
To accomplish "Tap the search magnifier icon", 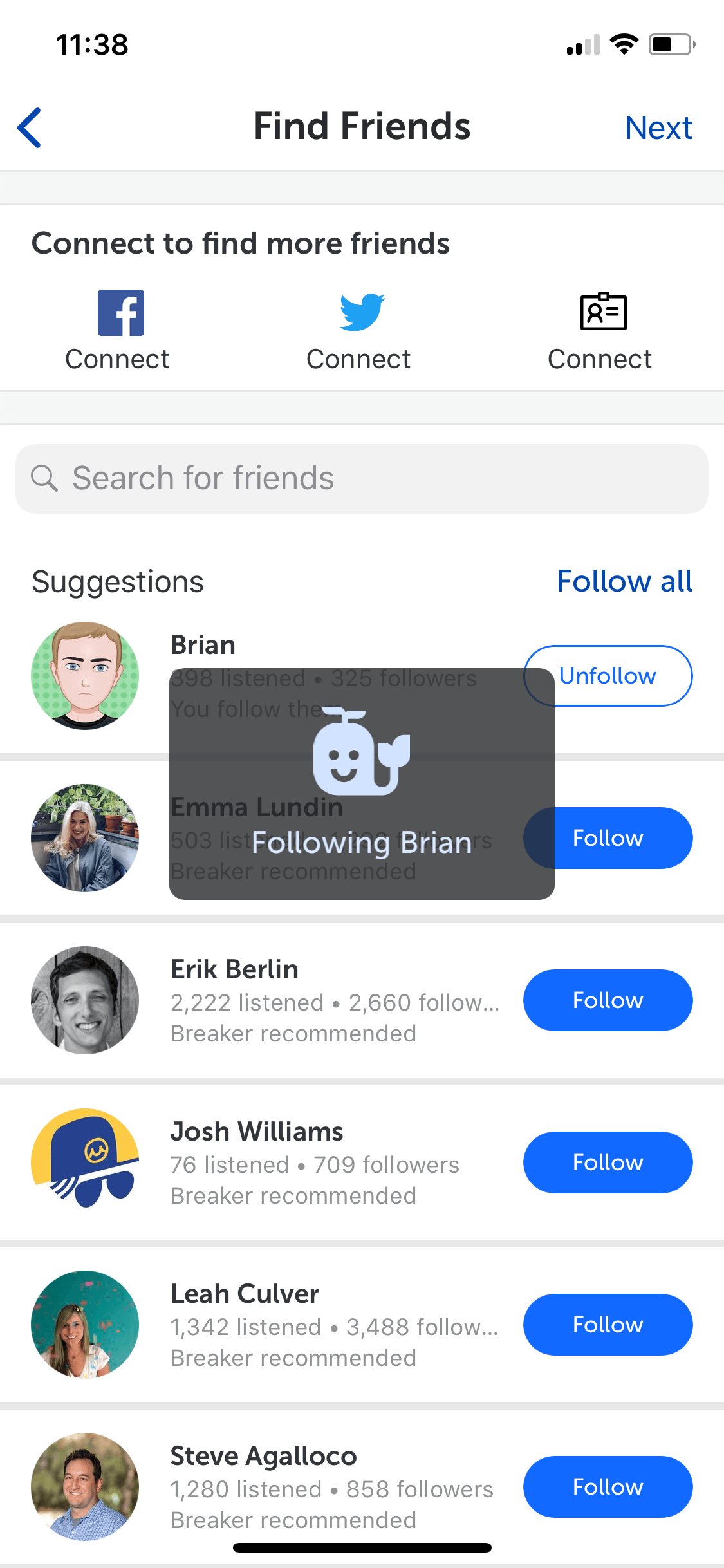I will 44,478.
